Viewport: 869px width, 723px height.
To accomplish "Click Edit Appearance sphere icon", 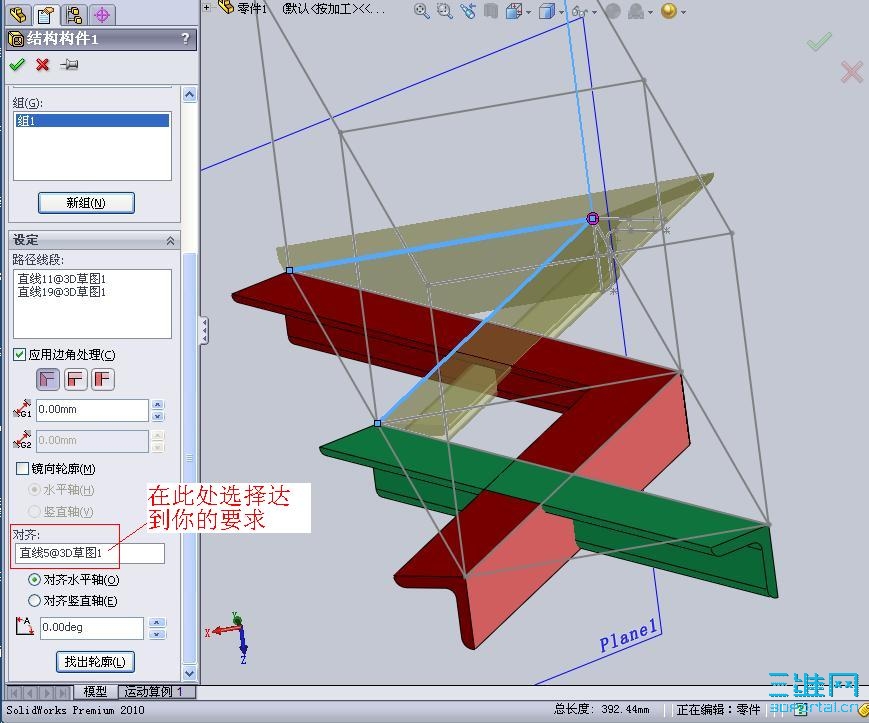I will 612,11.
